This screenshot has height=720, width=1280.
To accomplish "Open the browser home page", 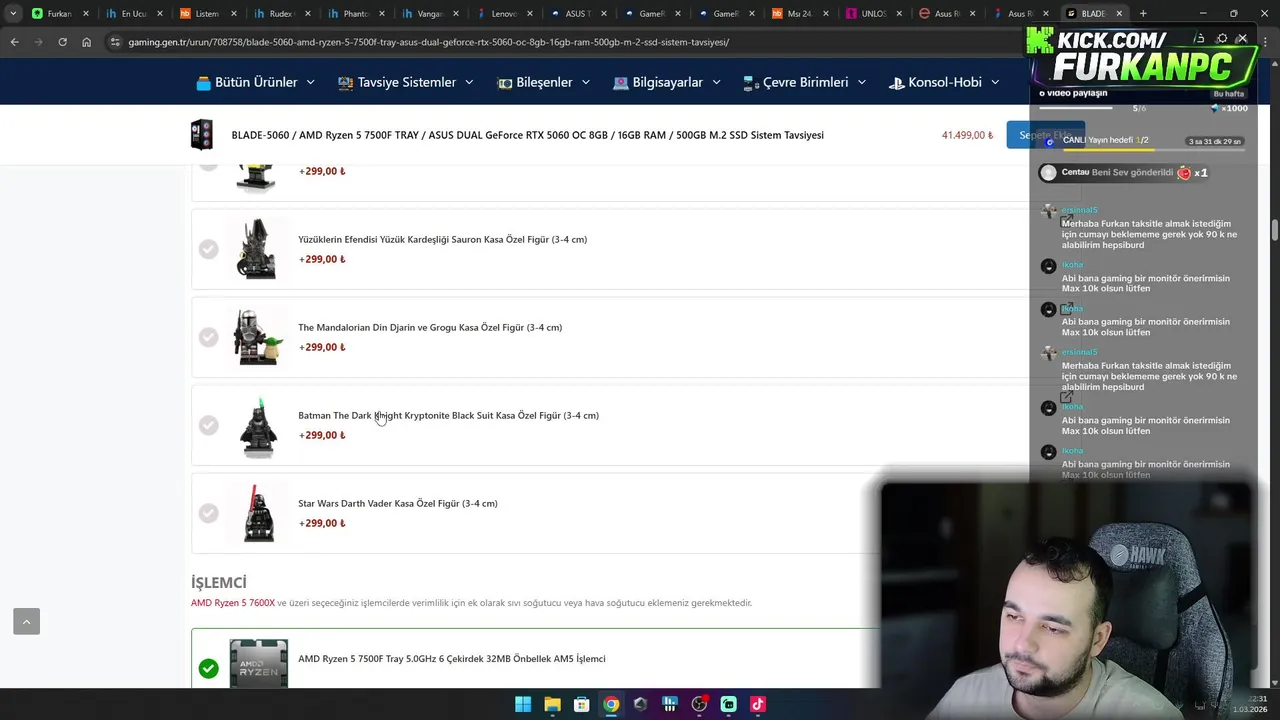I will tap(86, 42).
